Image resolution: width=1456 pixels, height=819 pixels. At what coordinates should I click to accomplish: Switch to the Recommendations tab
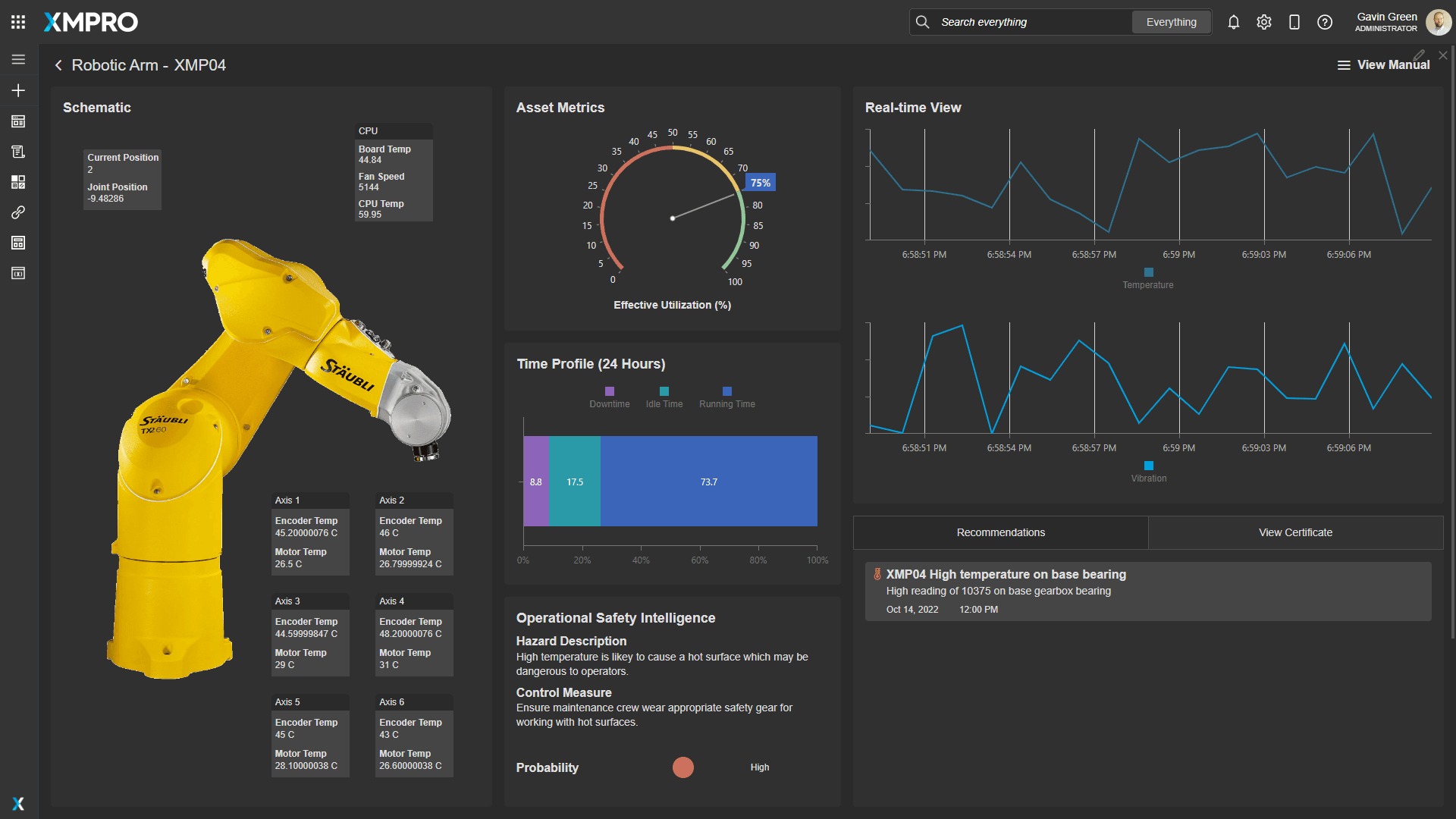(999, 532)
